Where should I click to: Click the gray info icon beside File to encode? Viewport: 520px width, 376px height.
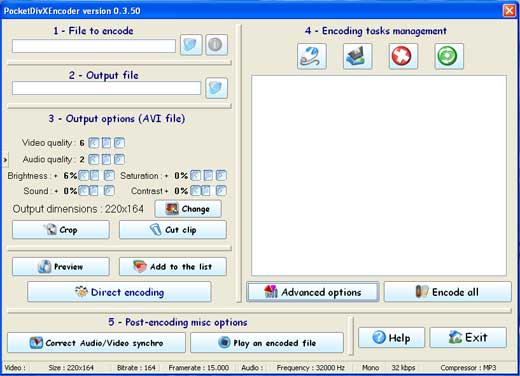216,45
